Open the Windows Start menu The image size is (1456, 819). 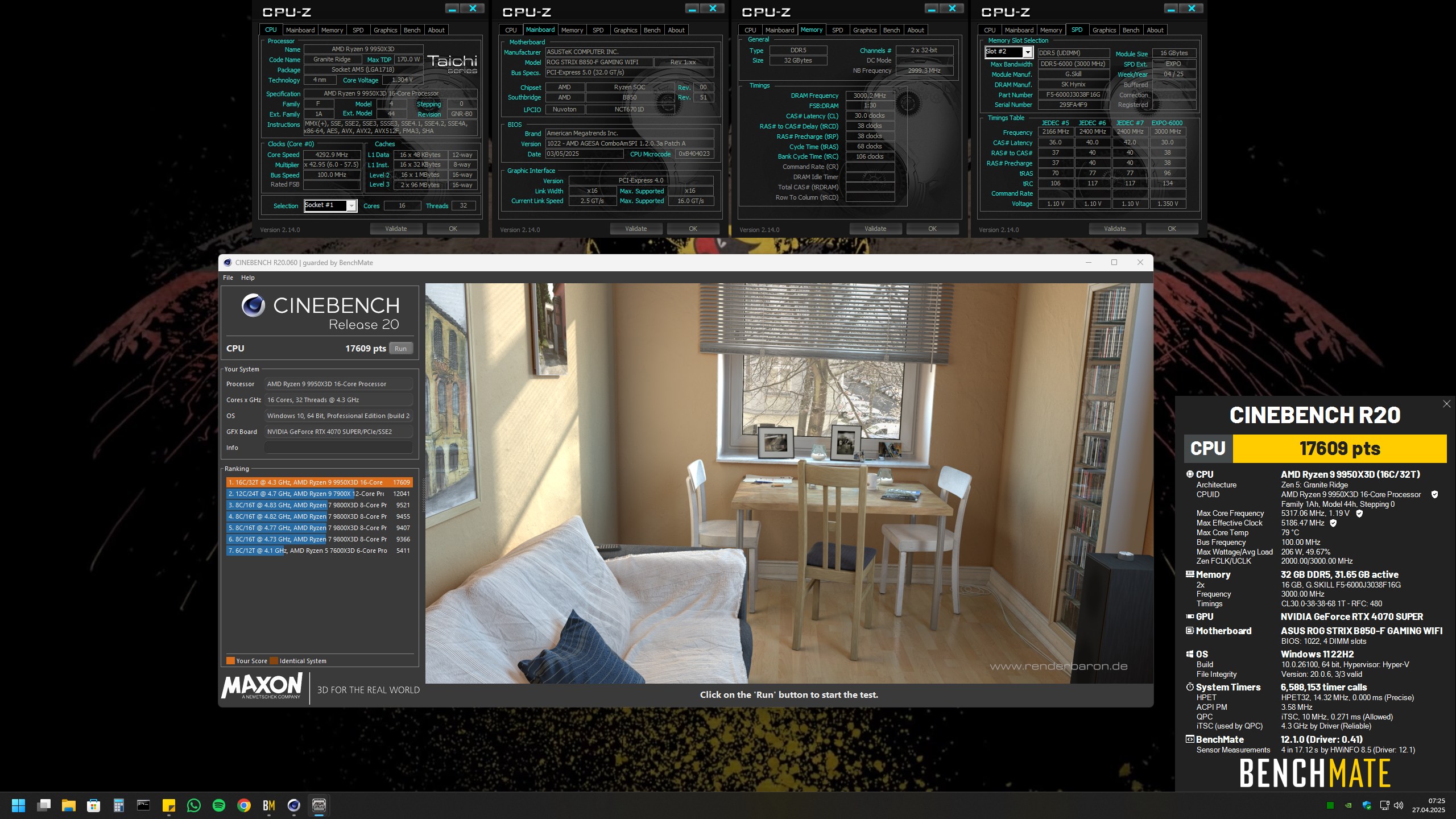[x=18, y=805]
